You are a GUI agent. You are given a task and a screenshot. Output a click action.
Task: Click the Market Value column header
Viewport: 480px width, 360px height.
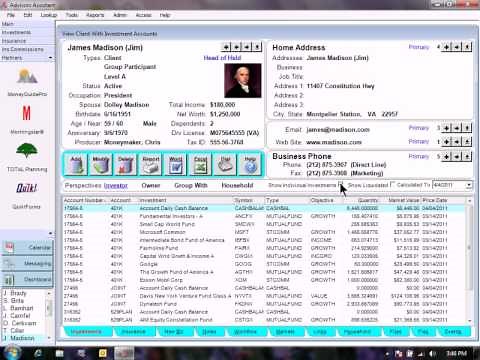pyautogui.click(x=403, y=200)
